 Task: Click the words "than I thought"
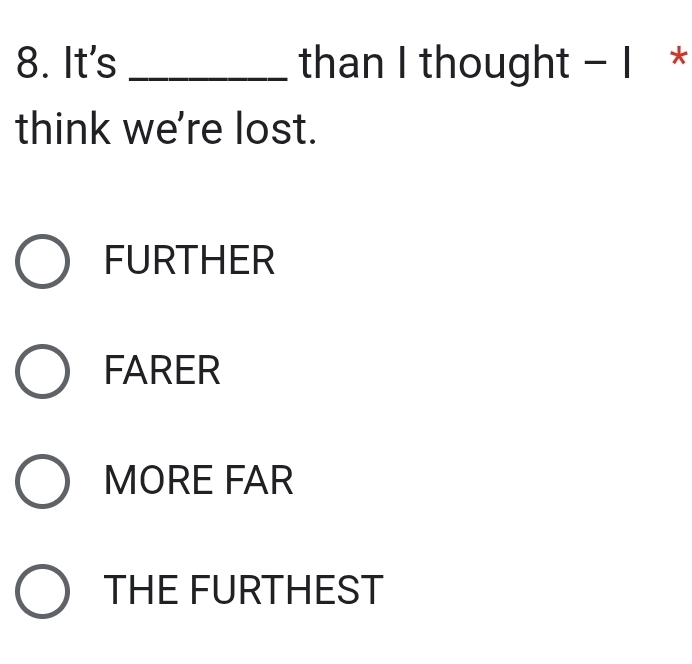(x=434, y=63)
